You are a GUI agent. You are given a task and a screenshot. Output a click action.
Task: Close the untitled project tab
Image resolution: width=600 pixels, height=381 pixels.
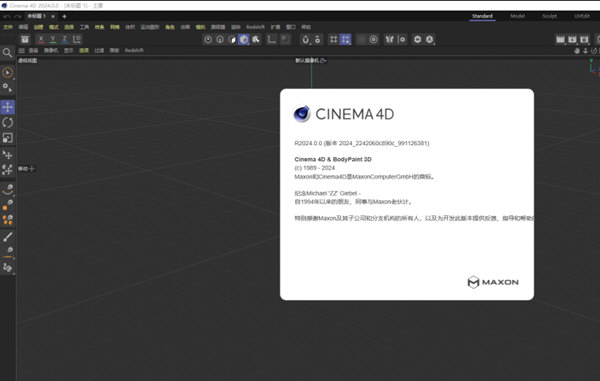tap(53, 16)
